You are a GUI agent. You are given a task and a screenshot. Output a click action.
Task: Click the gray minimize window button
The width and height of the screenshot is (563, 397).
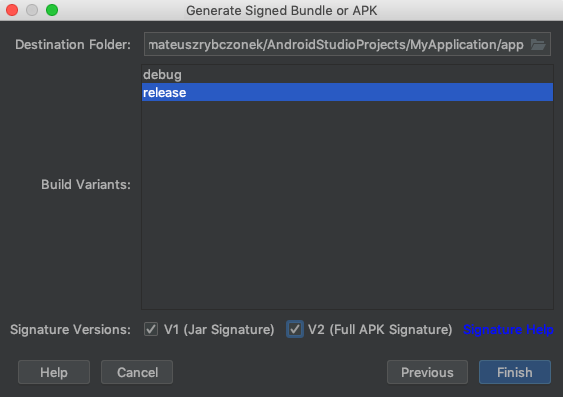click(x=32, y=10)
